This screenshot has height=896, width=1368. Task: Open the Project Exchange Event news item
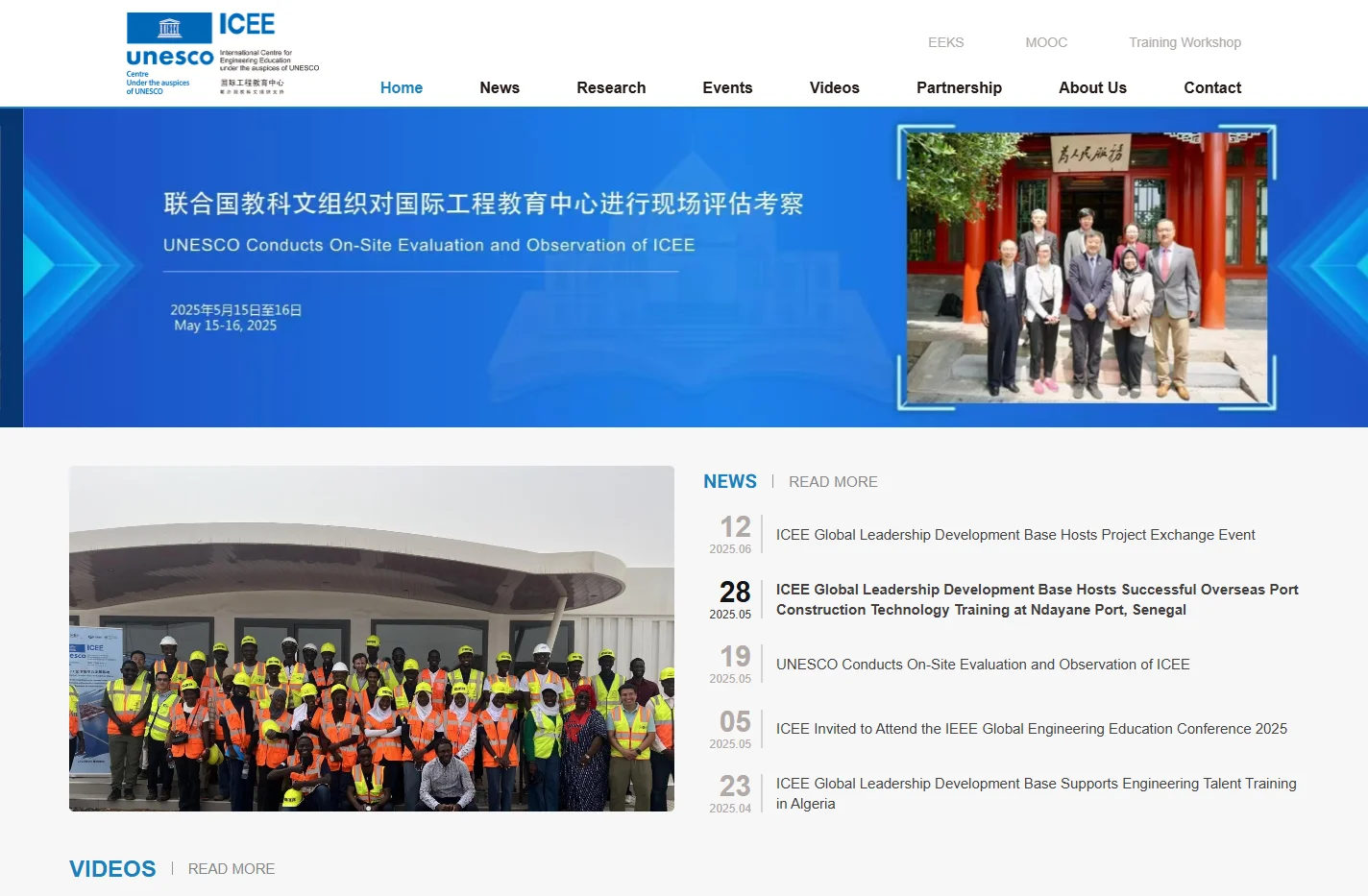[1015, 535]
